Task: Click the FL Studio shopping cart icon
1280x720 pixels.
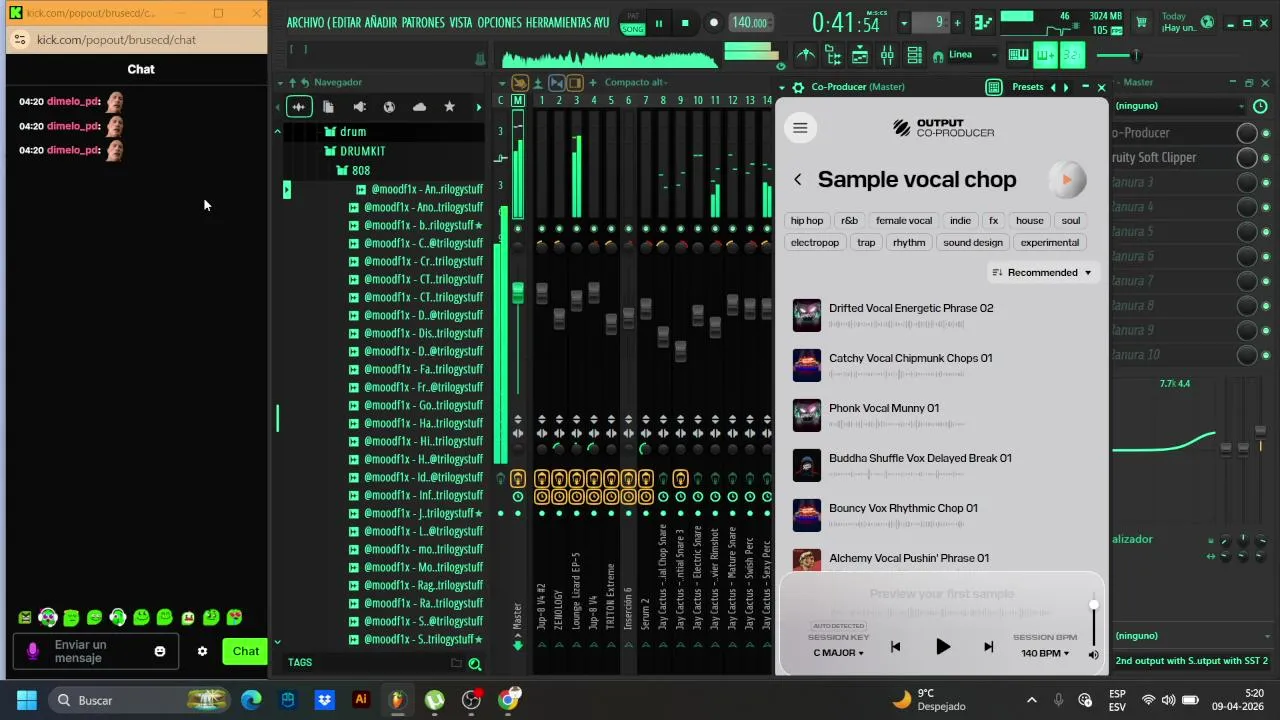Action: (x=1141, y=22)
